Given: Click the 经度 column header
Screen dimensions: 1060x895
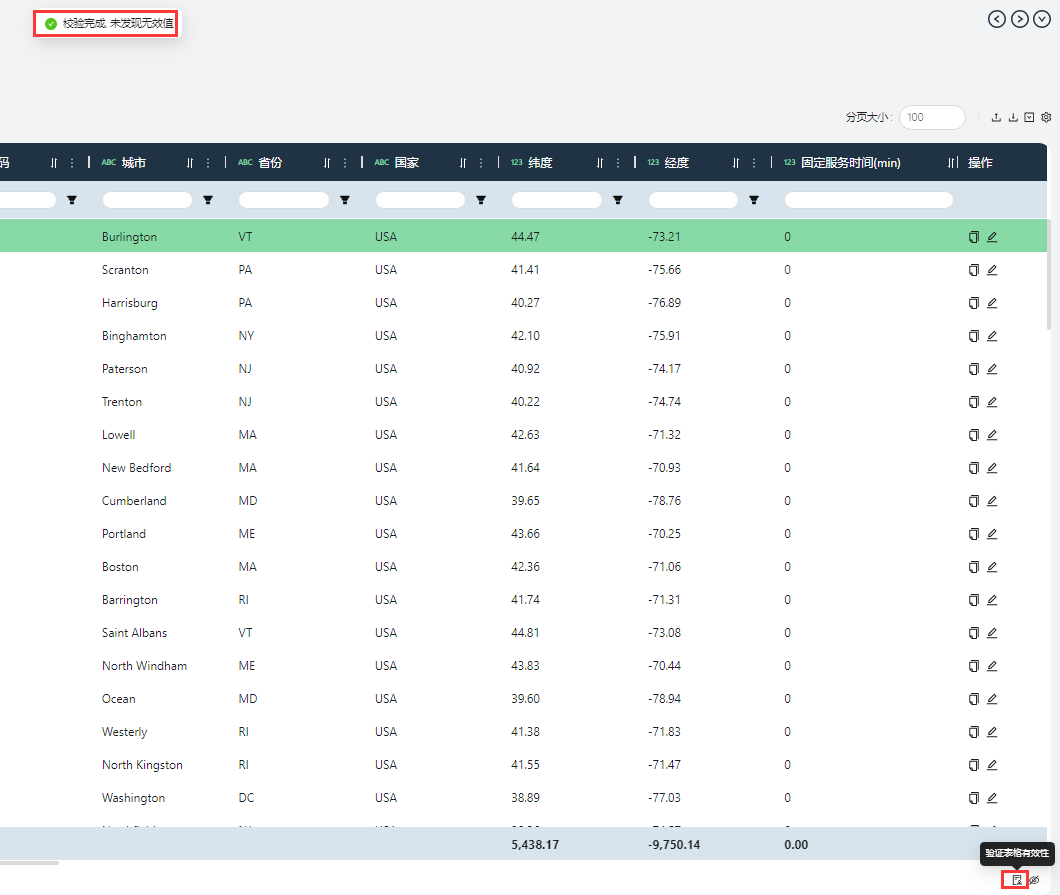Looking at the screenshot, I should coord(677,163).
